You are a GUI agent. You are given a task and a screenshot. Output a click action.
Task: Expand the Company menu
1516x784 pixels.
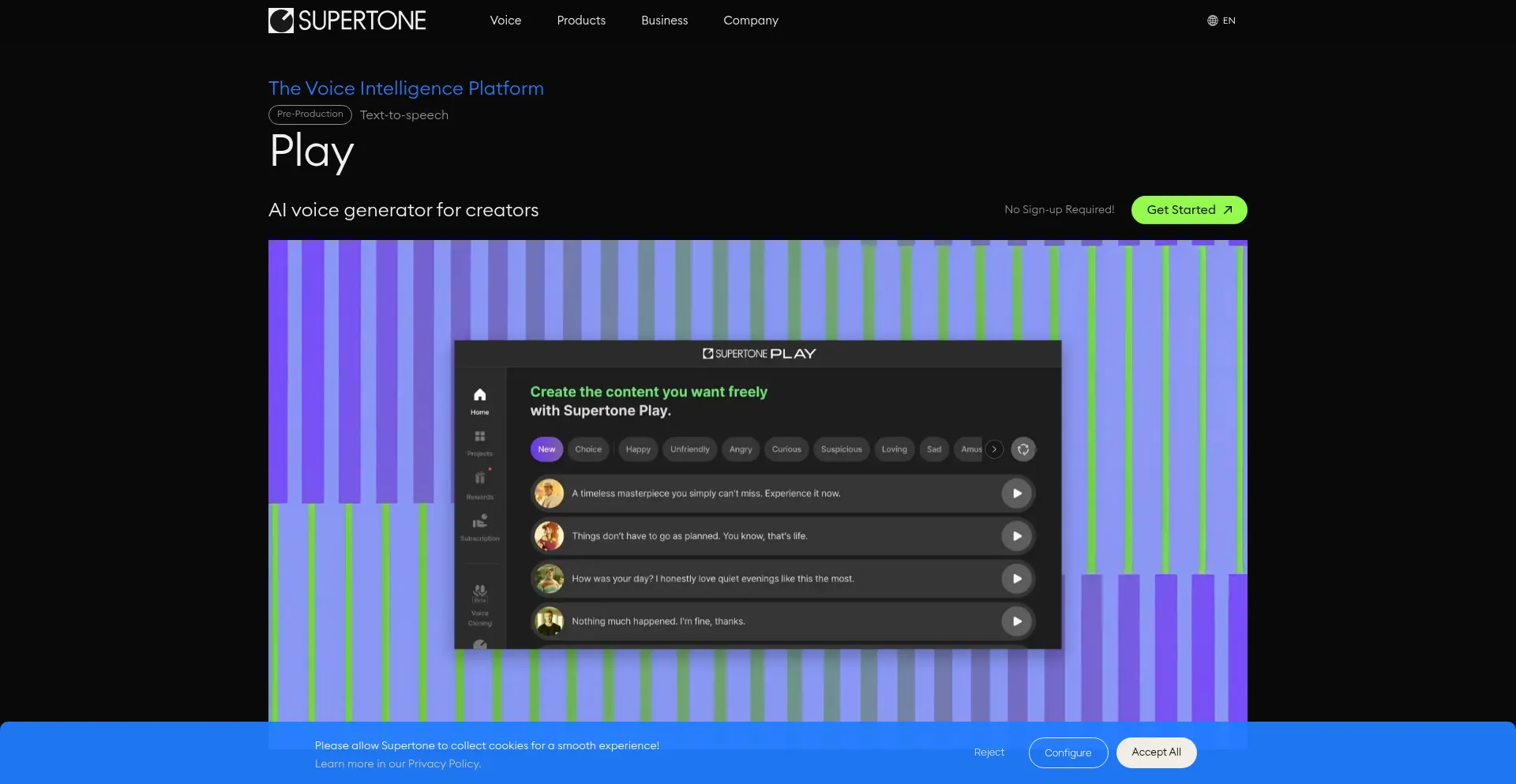tap(750, 21)
